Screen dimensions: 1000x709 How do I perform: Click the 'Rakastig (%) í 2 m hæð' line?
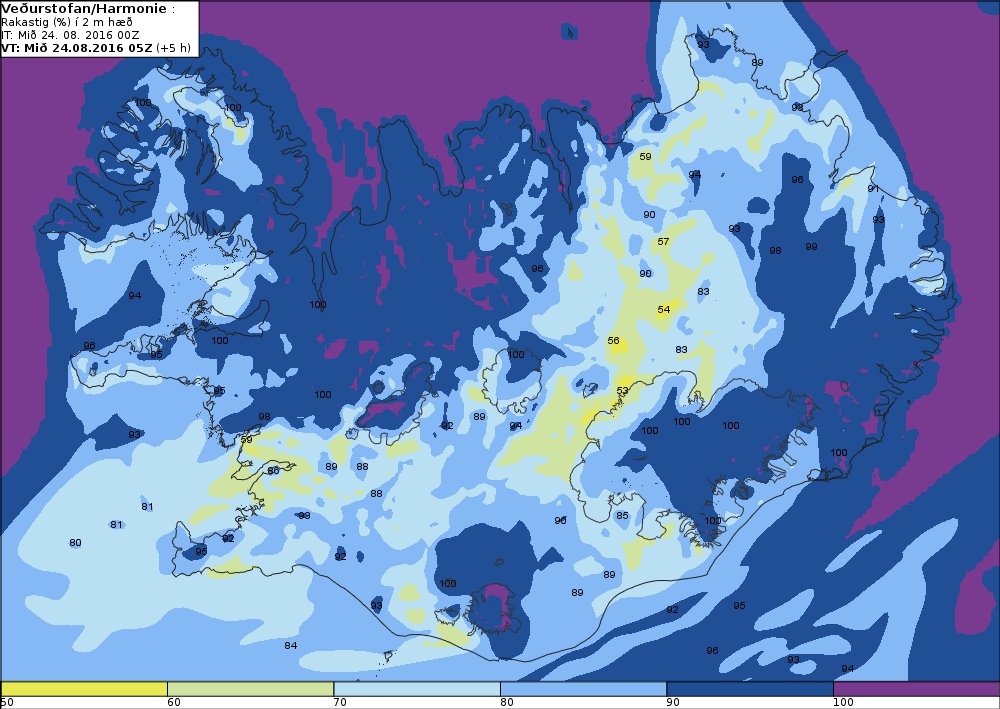pos(67,22)
